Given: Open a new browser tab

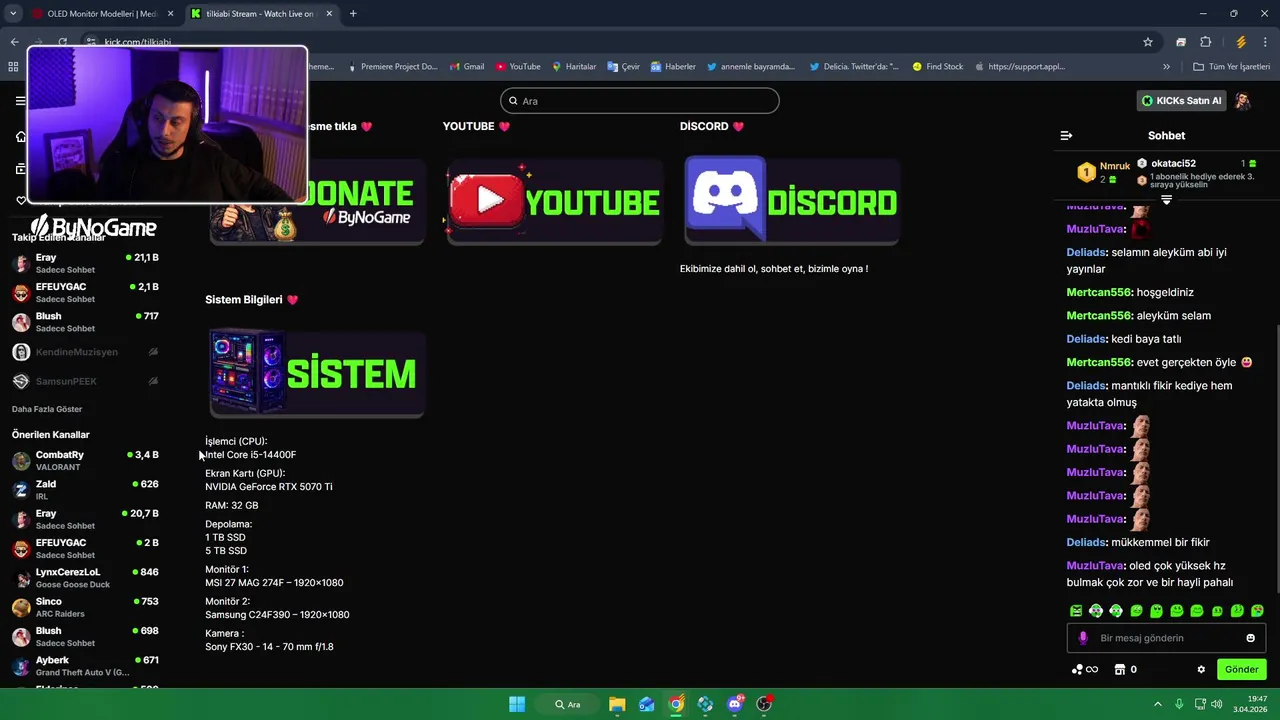Looking at the screenshot, I should [x=353, y=14].
